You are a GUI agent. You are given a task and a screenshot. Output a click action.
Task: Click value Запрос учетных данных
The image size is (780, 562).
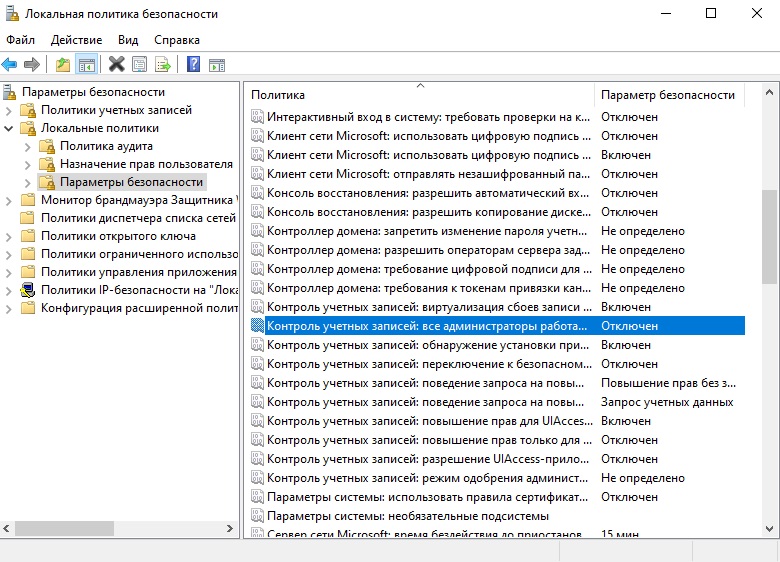[x=667, y=402]
